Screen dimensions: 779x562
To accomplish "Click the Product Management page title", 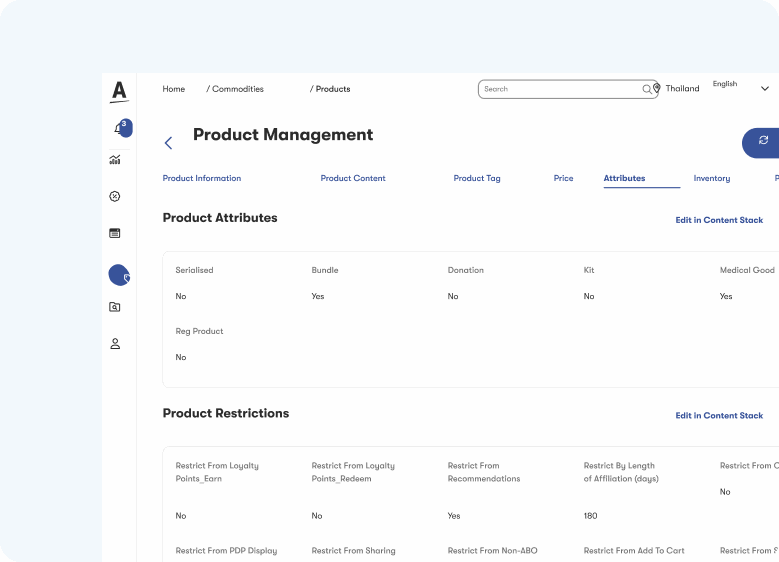I will (283, 135).
